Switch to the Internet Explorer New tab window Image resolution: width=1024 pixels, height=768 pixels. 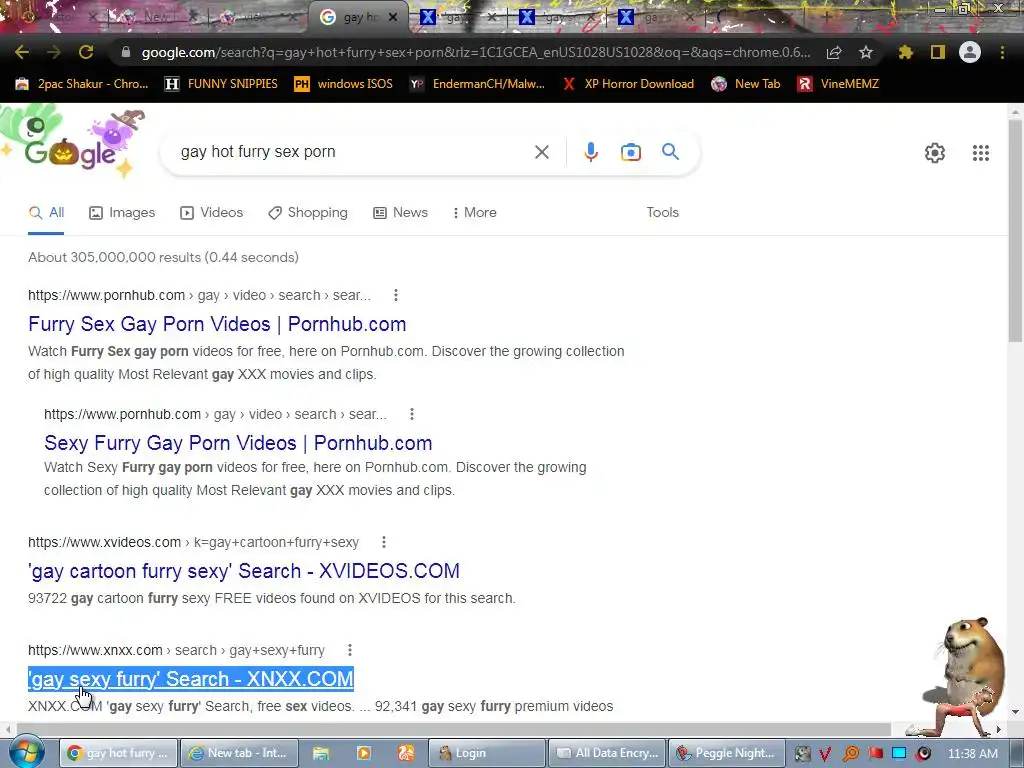coord(239,753)
